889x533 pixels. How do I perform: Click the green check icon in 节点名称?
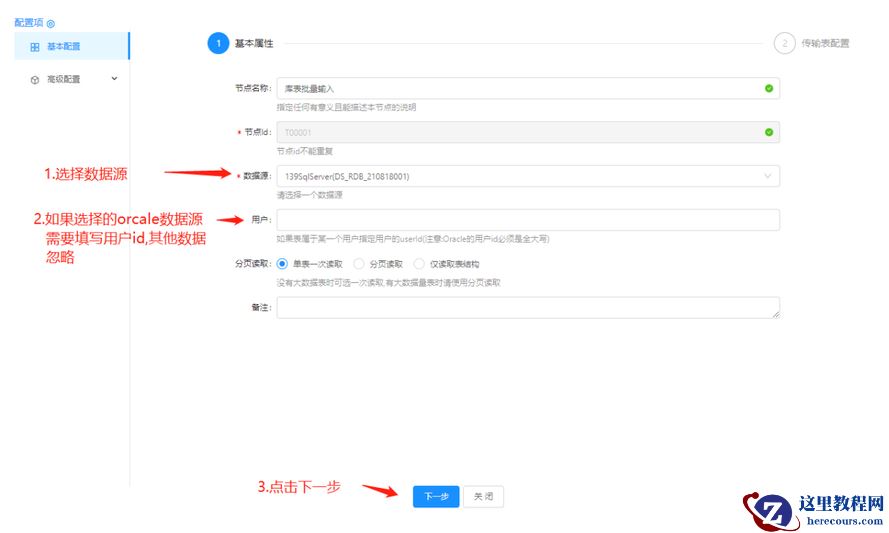(x=769, y=88)
